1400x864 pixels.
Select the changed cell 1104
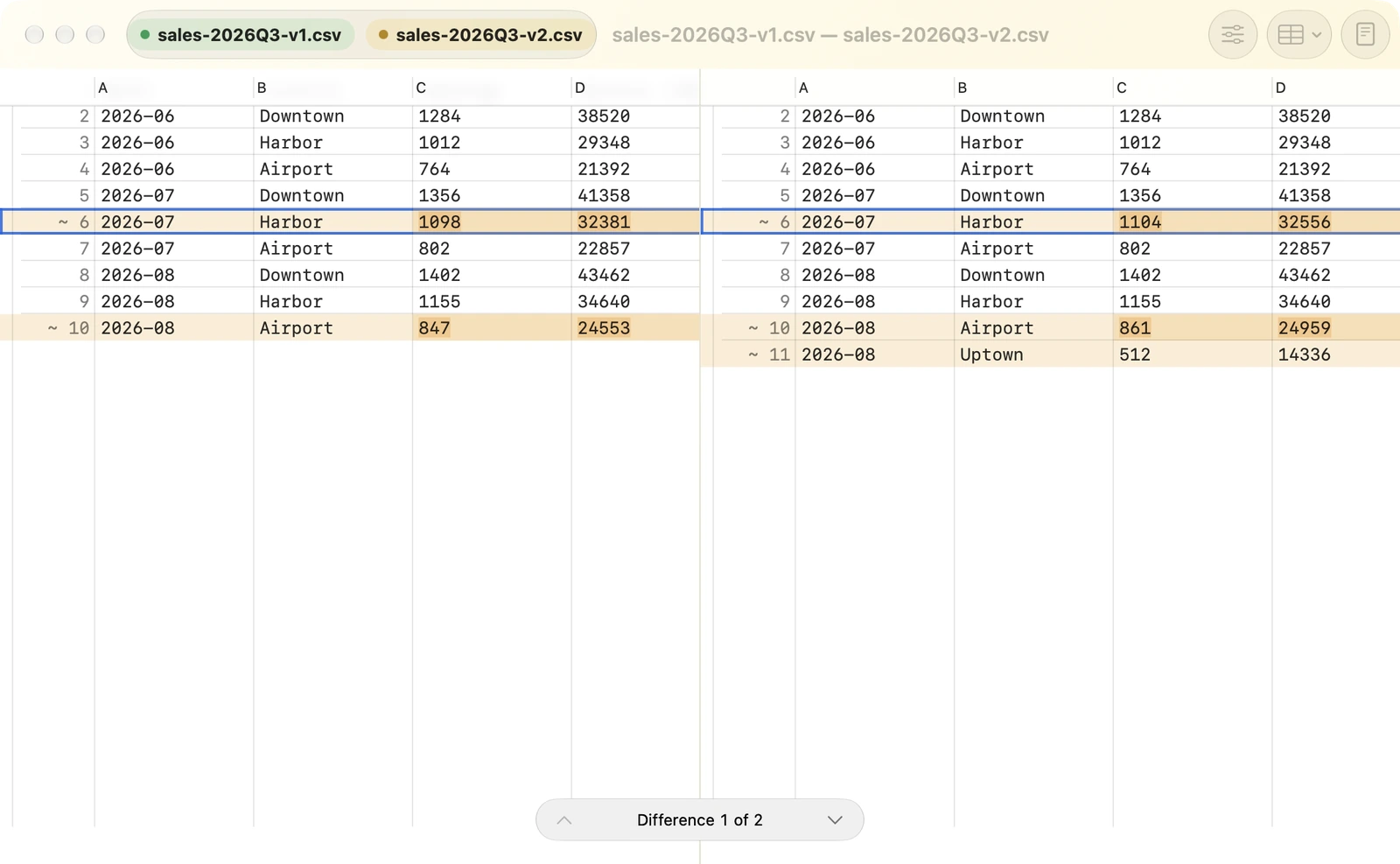pyautogui.click(x=1140, y=222)
